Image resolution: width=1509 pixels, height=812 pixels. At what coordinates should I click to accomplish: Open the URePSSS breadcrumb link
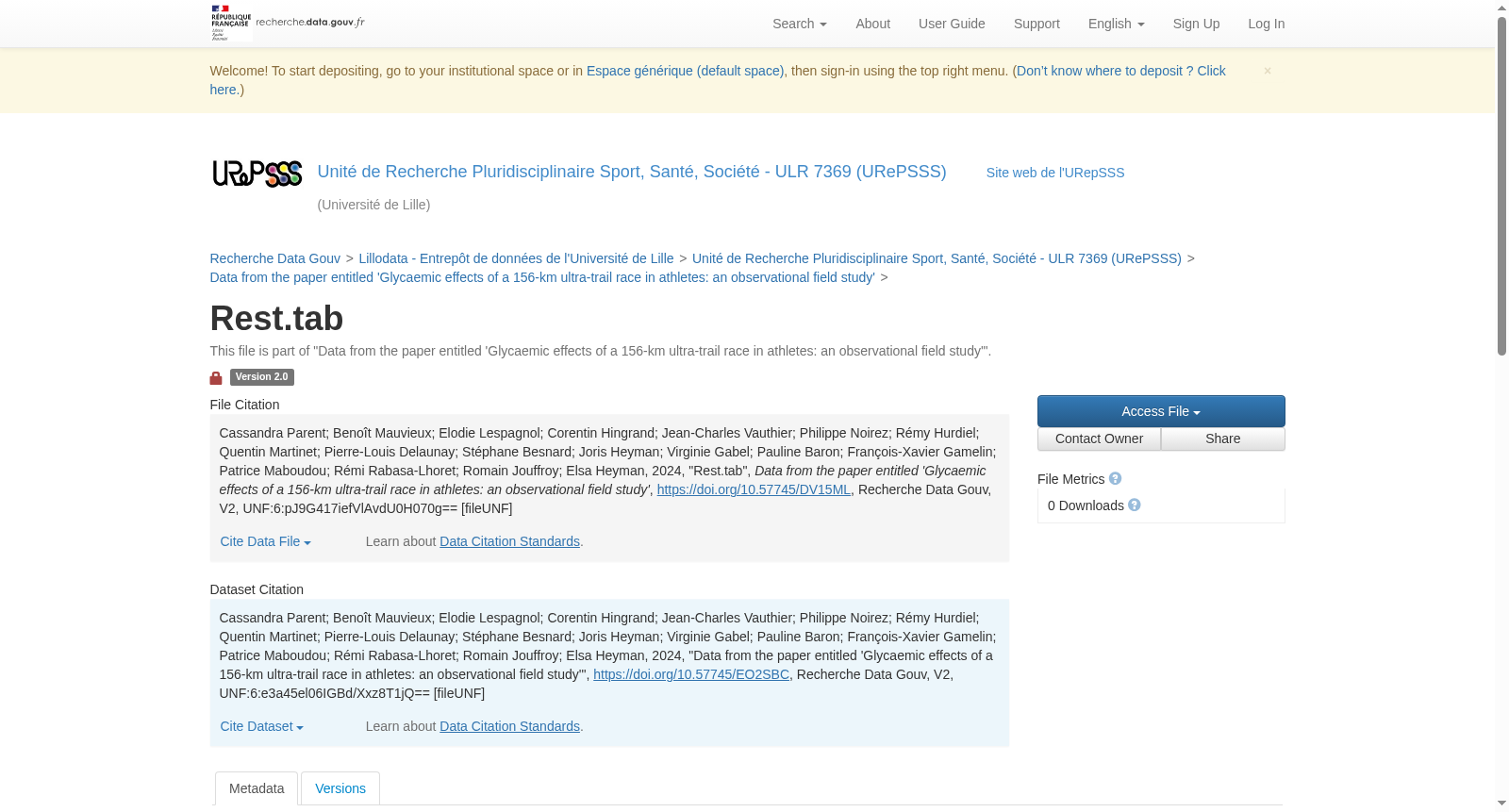pos(937,258)
